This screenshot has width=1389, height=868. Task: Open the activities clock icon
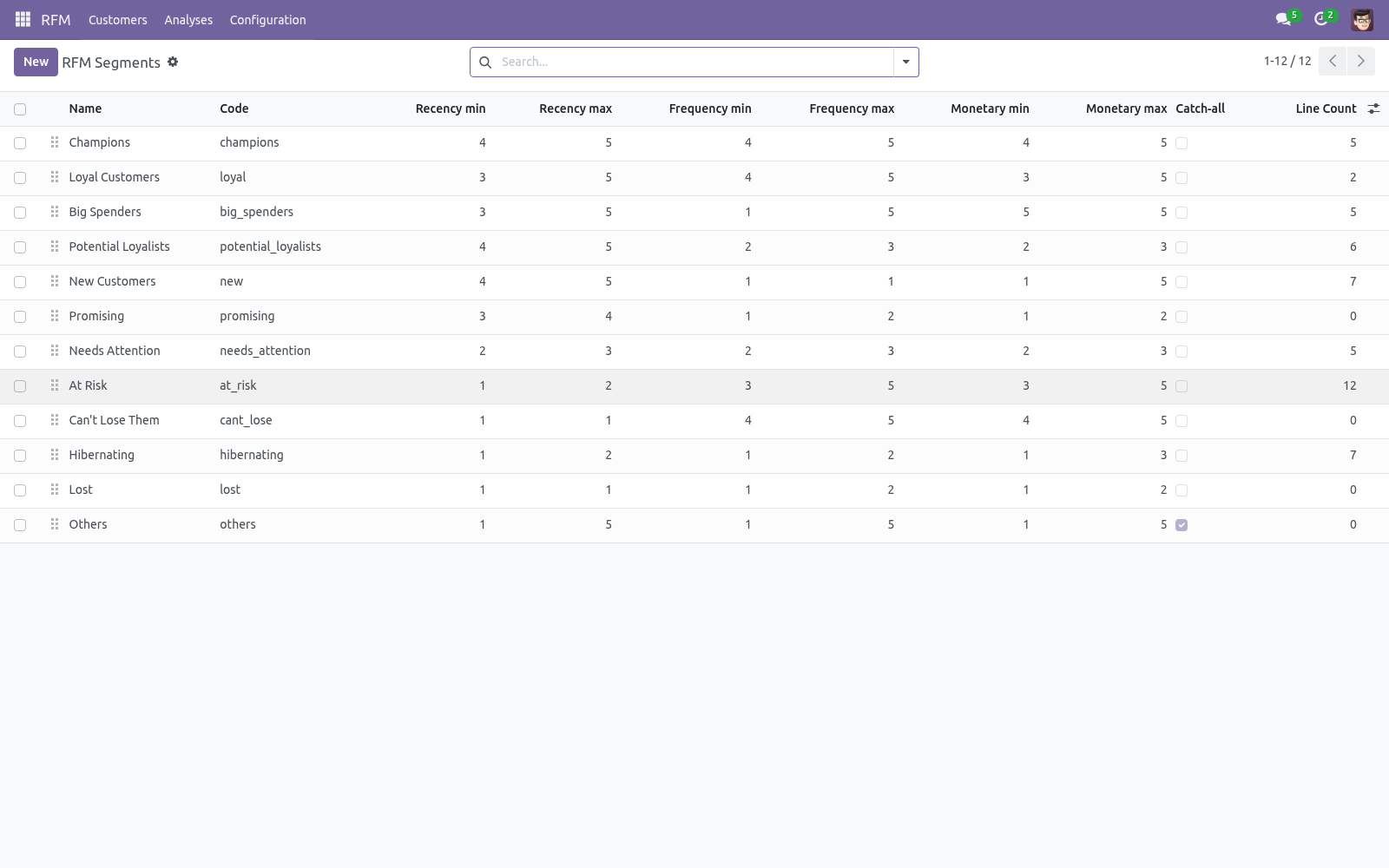point(1321,19)
